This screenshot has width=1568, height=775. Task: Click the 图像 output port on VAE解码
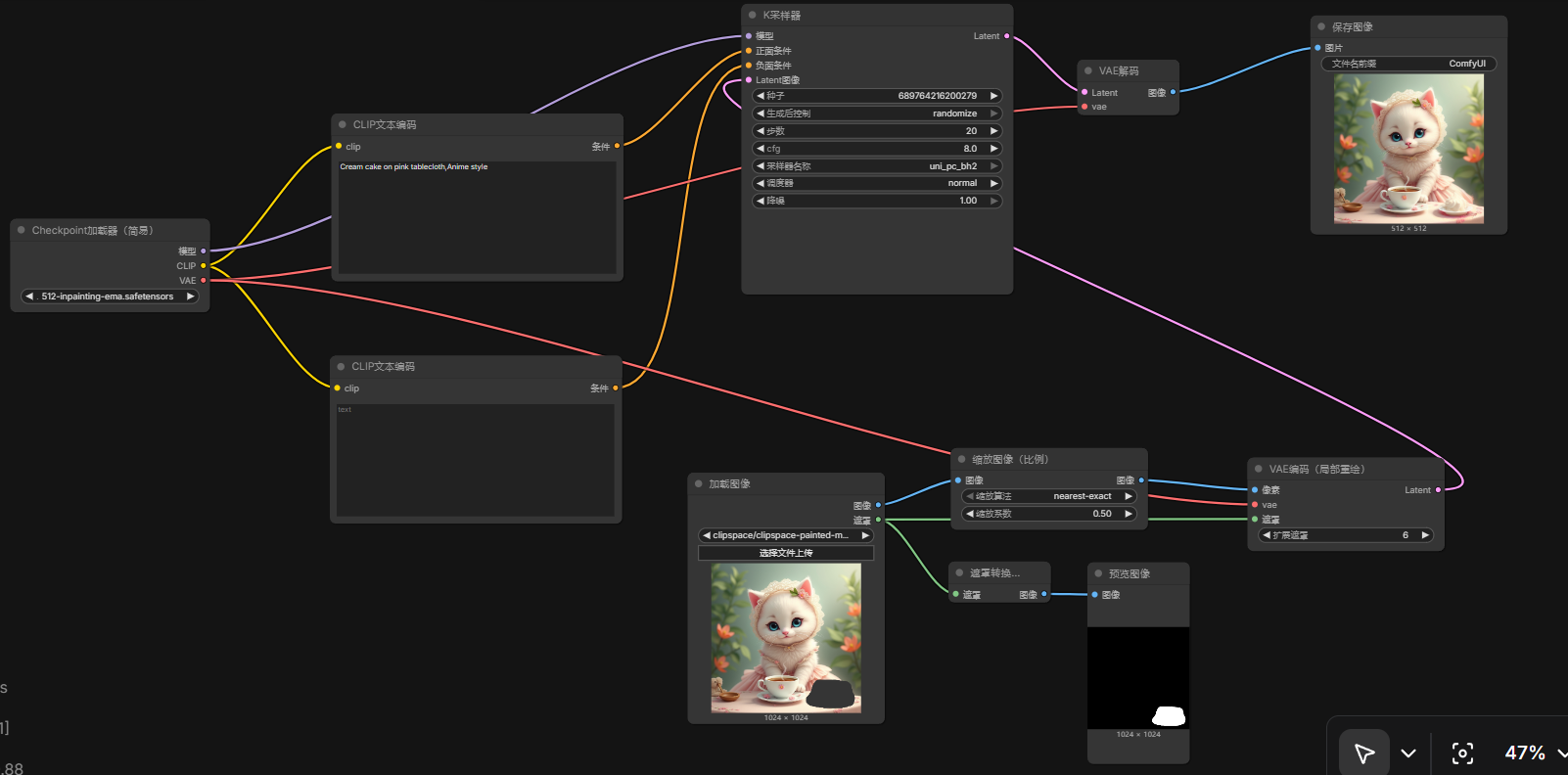tap(1173, 92)
